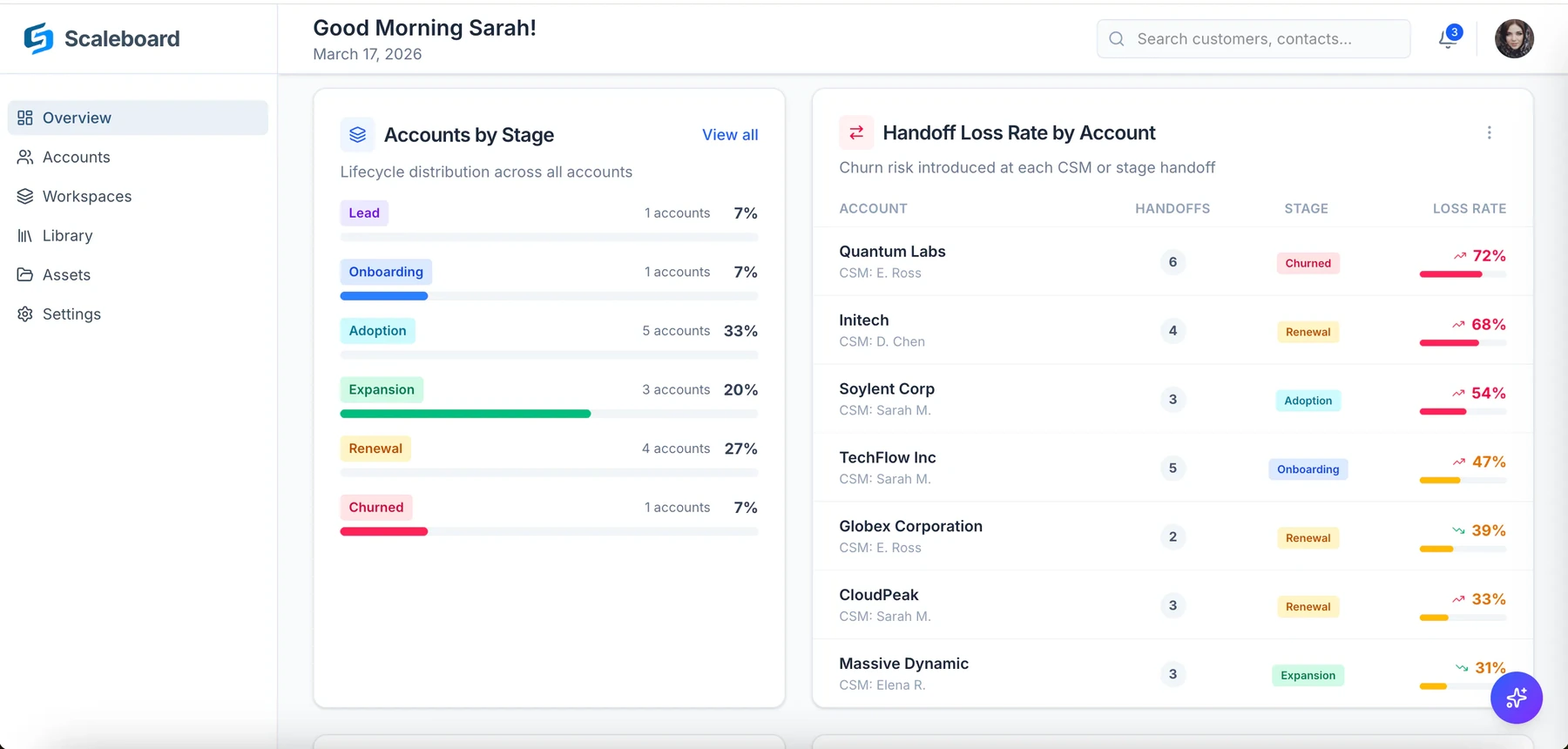The width and height of the screenshot is (1568, 749).
Task: Click the Accounts by Stage layers icon
Action: click(x=357, y=135)
